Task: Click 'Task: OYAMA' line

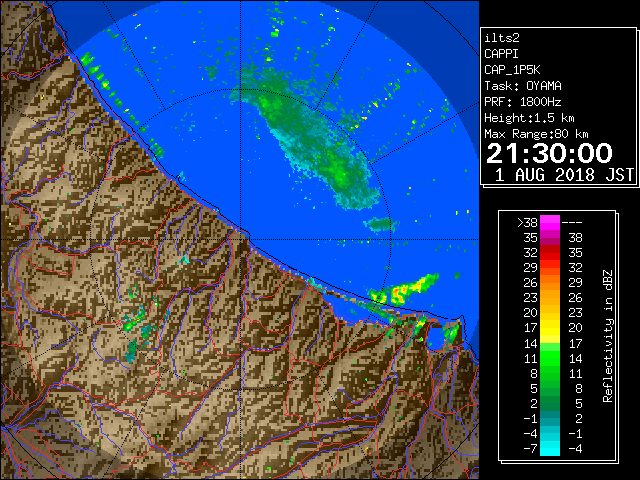Action: click(523, 86)
